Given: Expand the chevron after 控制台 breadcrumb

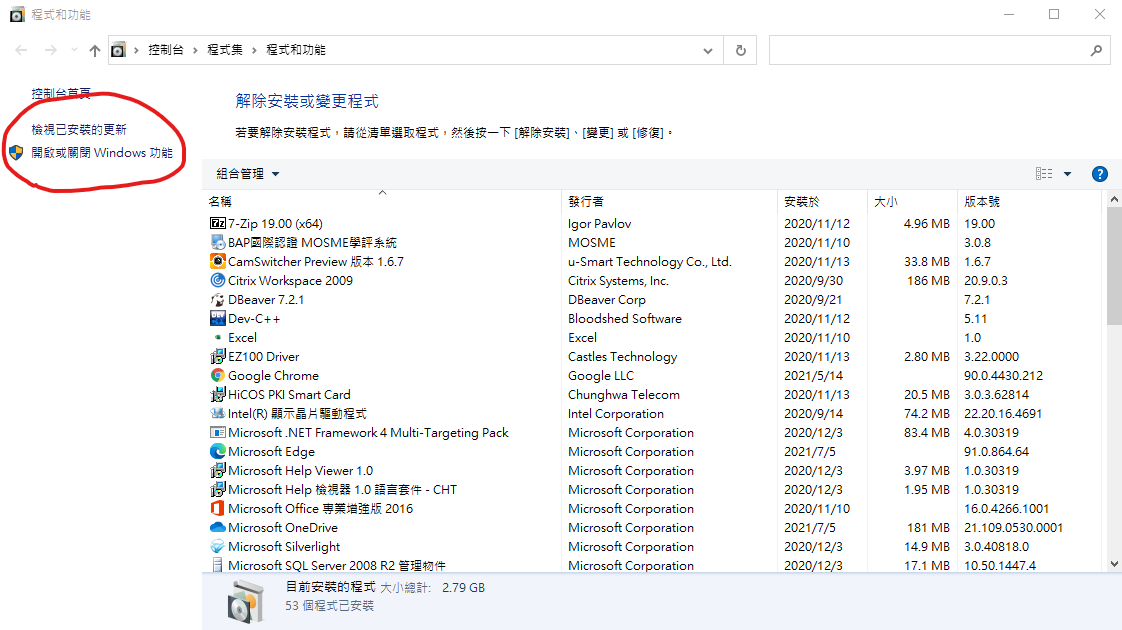Looking at the screenshot, I should click(195, 50).
